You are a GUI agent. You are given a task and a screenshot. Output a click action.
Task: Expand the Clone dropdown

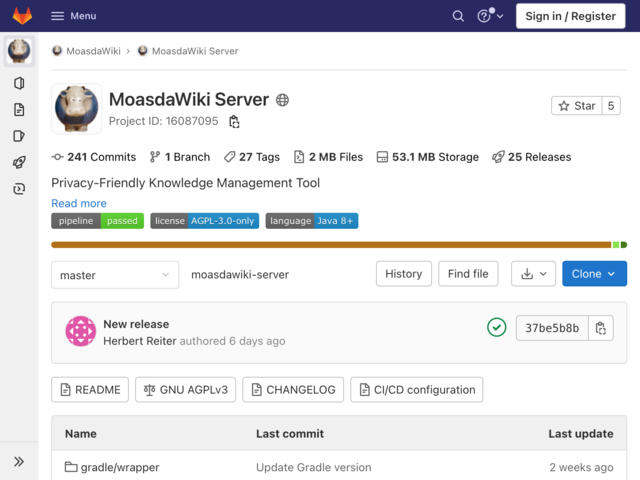coord(594,274)
